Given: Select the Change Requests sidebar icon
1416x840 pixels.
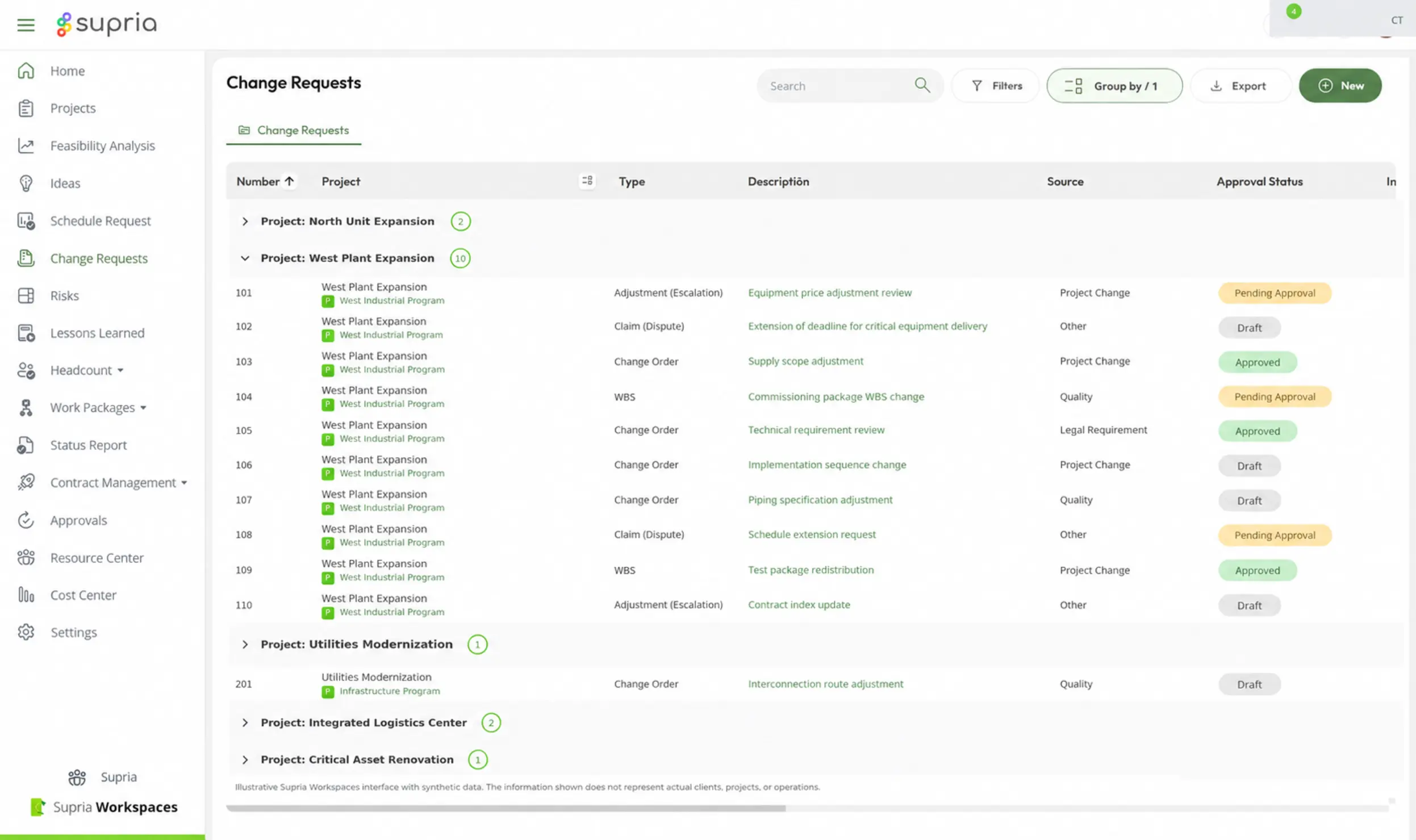Looking at the screenshot, I should 26,258.
